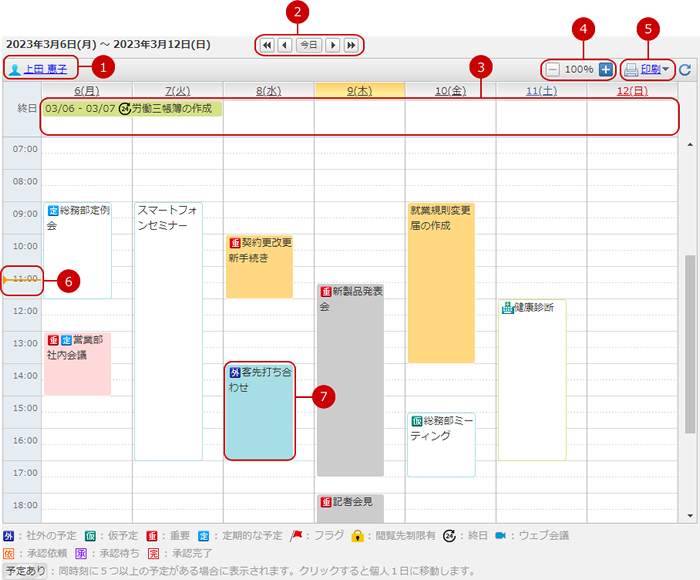The image size is (700, 580).
Task: Click the blue 定 icon on 総務部定例会
Action: pos(54,210)
